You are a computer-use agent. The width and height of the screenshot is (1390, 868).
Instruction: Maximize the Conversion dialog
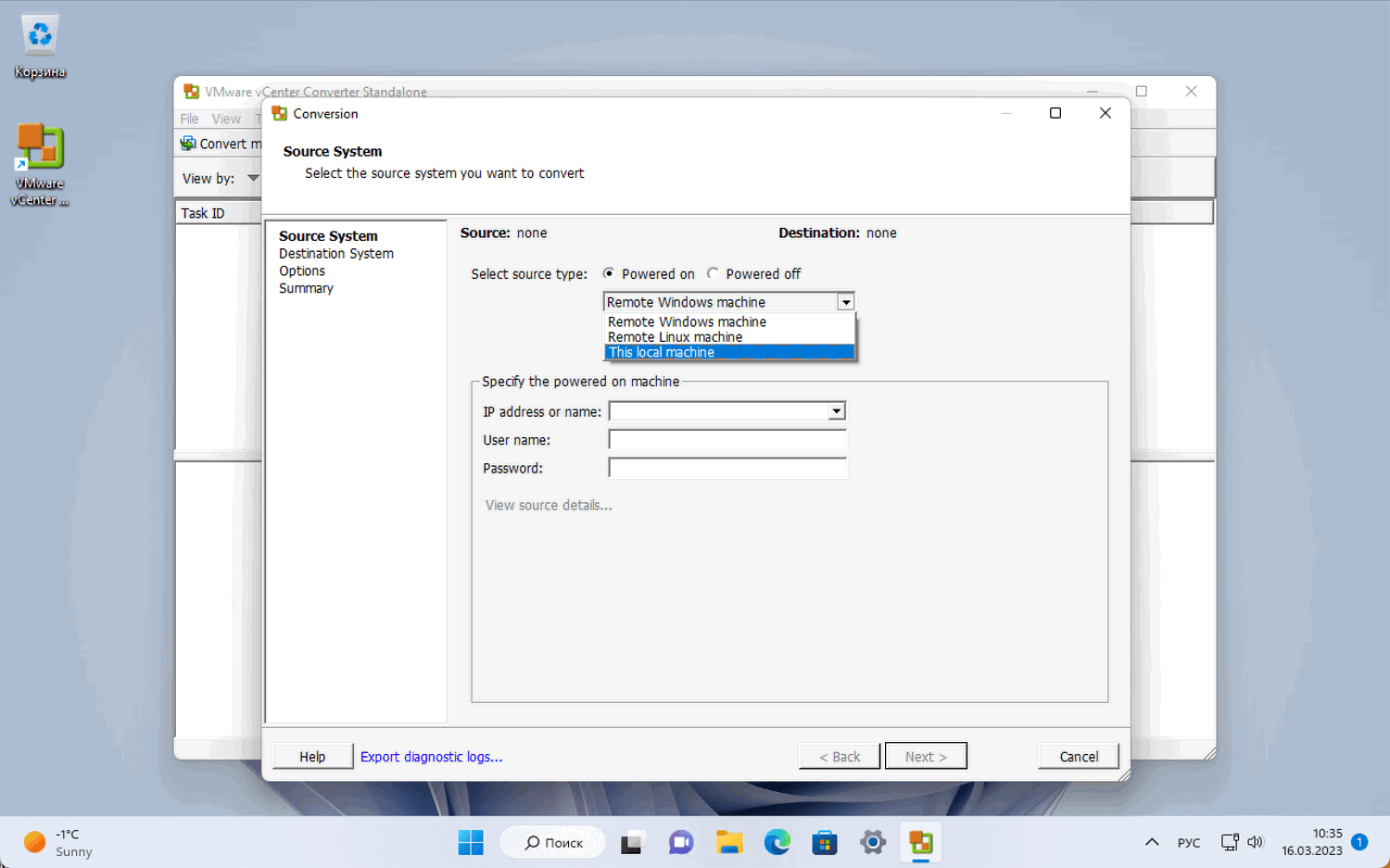1055,113
